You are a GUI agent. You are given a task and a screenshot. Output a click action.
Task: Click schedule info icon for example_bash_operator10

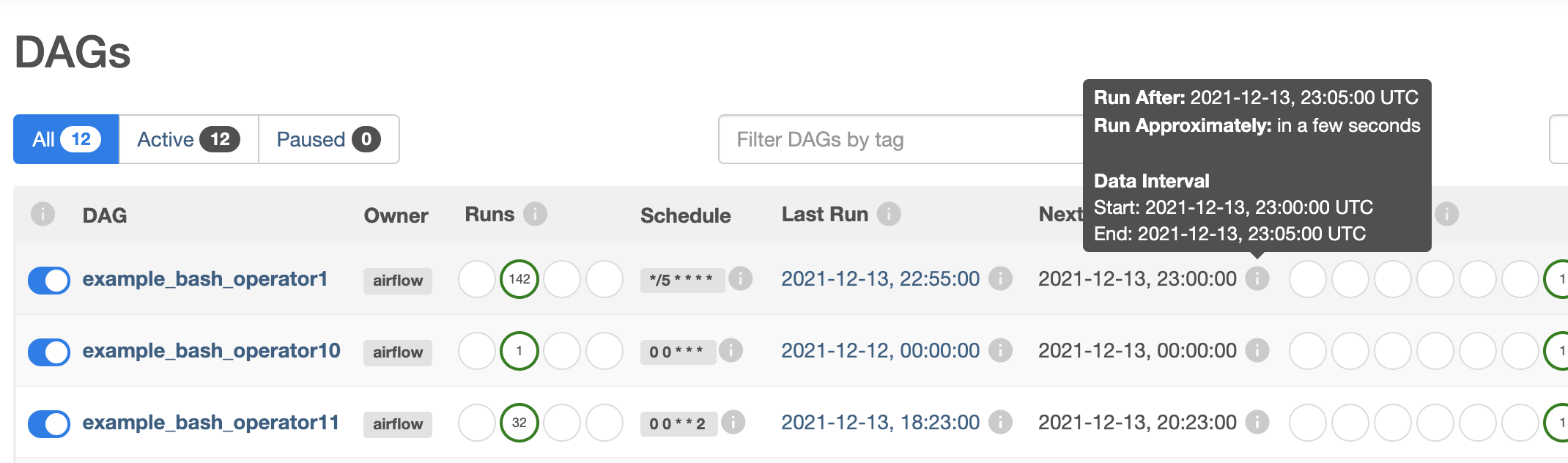[731, 350]
